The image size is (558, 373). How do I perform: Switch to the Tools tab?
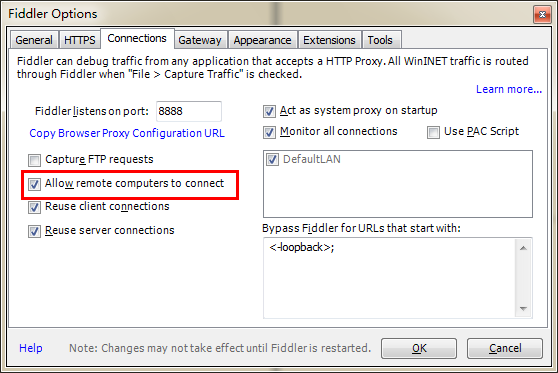click(380, 40)
